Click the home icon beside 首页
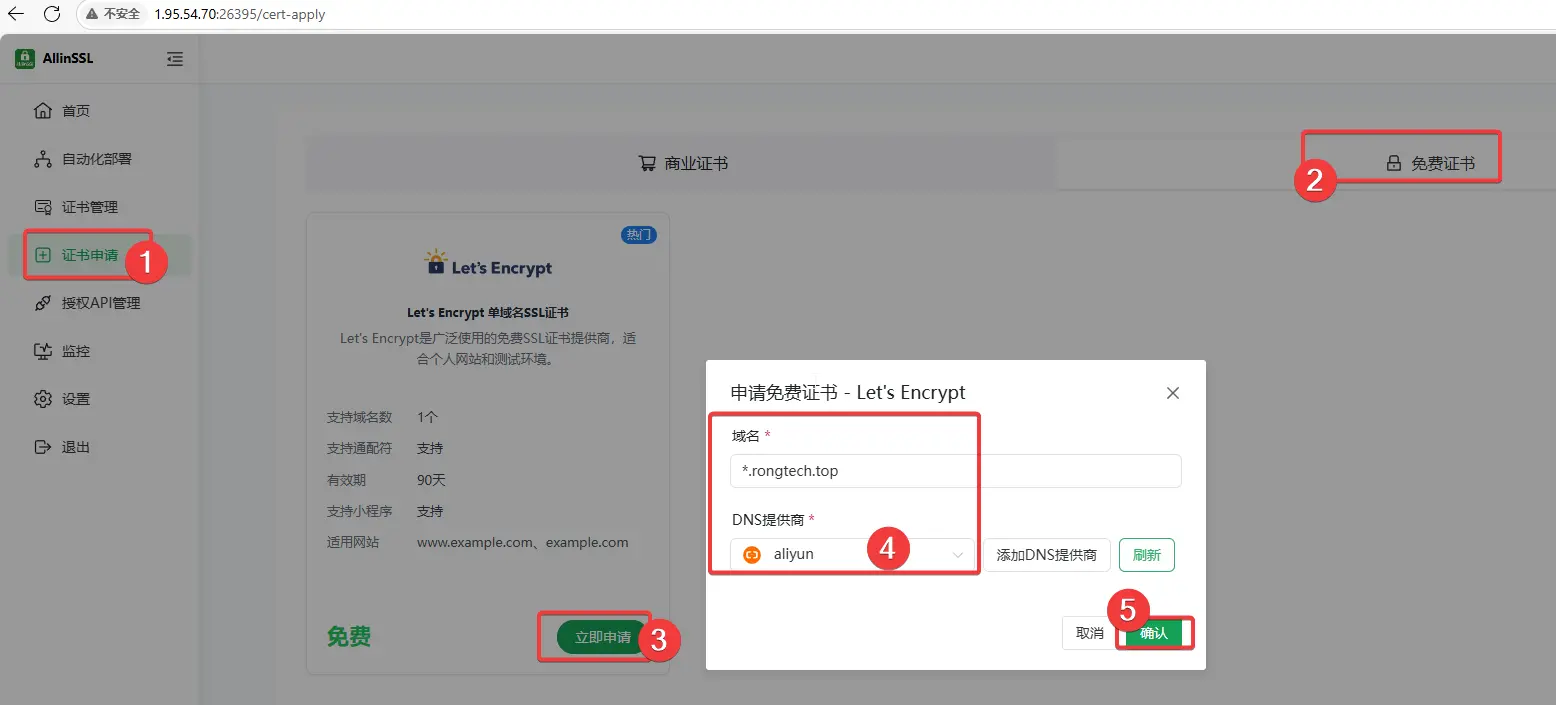 tap(42, 111)
